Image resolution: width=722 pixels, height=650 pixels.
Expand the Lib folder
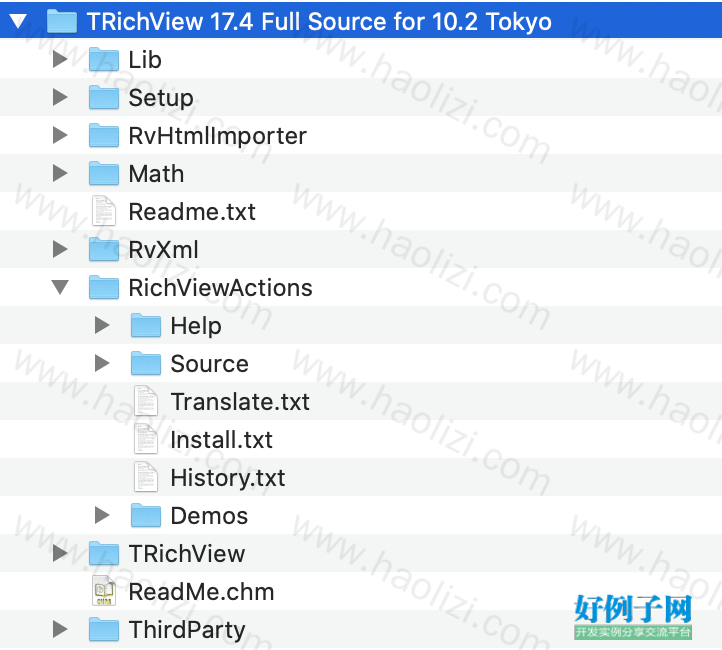click(x=60, y=59)
